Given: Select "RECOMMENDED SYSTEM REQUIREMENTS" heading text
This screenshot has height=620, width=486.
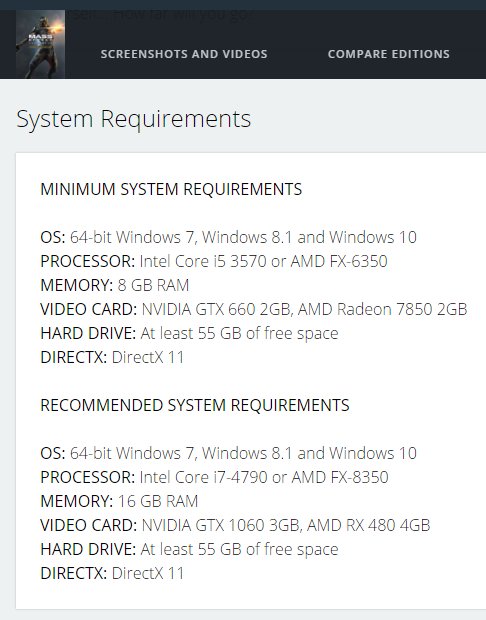Looking at the screenshot, I should (195, 405).
